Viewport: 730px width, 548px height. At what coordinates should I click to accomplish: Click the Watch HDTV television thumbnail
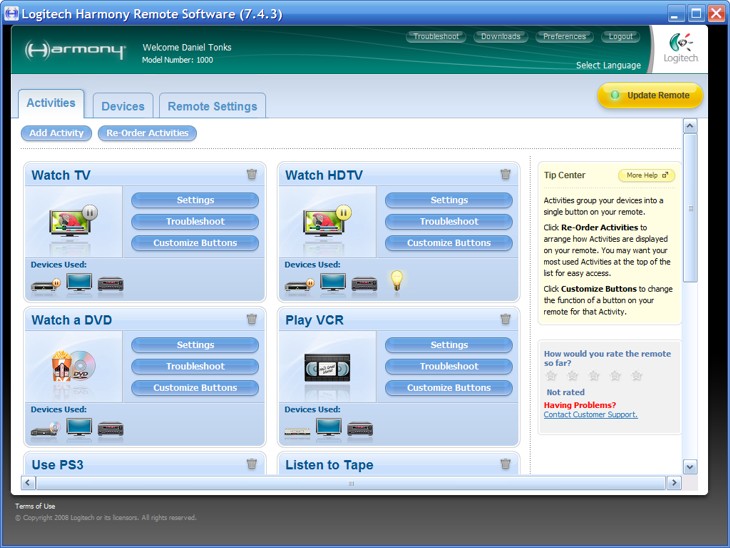[327, 222]
